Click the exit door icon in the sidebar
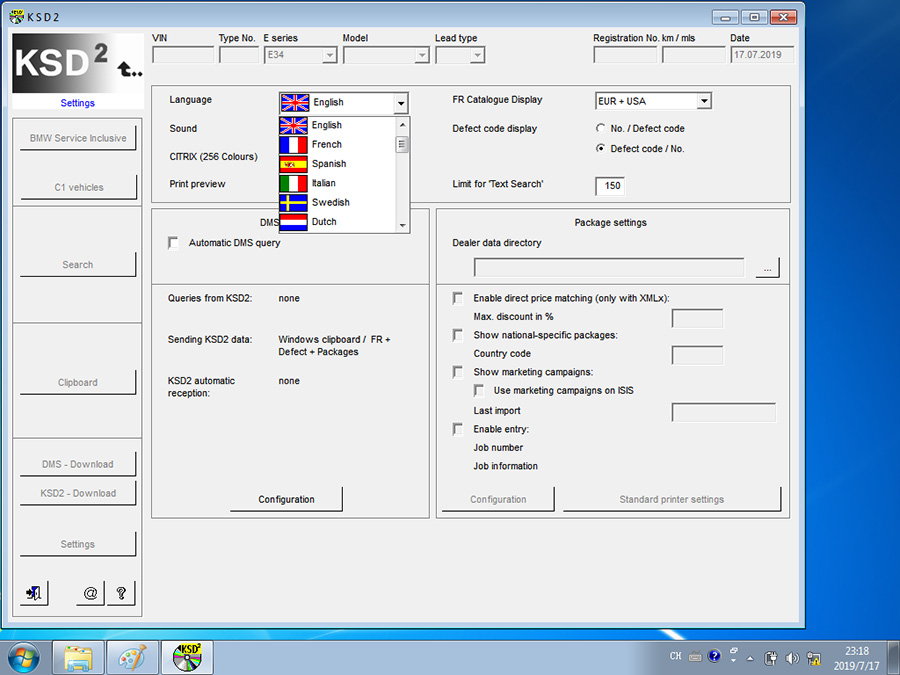 [x=34, y=593]
